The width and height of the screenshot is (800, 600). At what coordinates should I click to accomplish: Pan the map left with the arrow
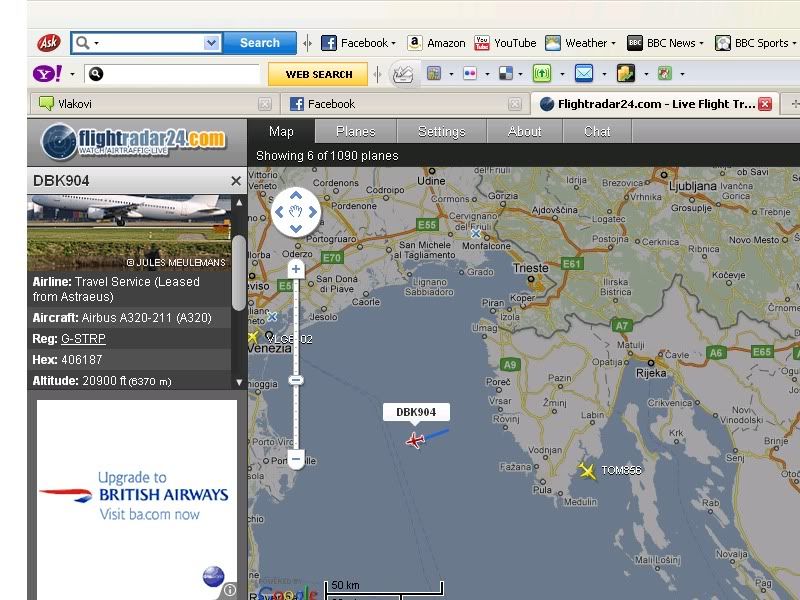point(279,212)
